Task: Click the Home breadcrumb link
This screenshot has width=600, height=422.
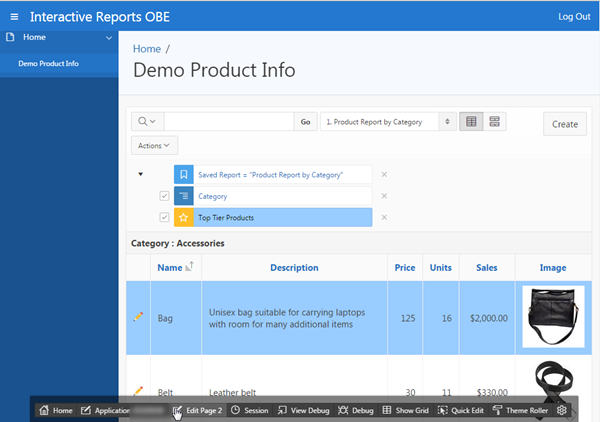Action: point(146,48)
